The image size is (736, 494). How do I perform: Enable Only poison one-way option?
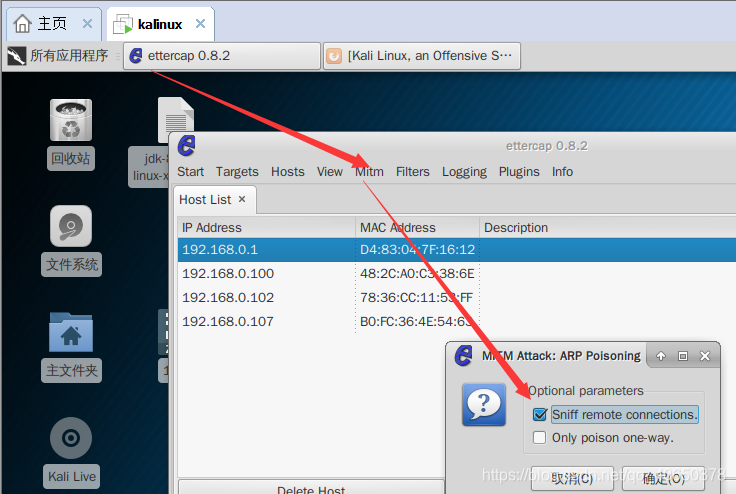coord(540,438)
